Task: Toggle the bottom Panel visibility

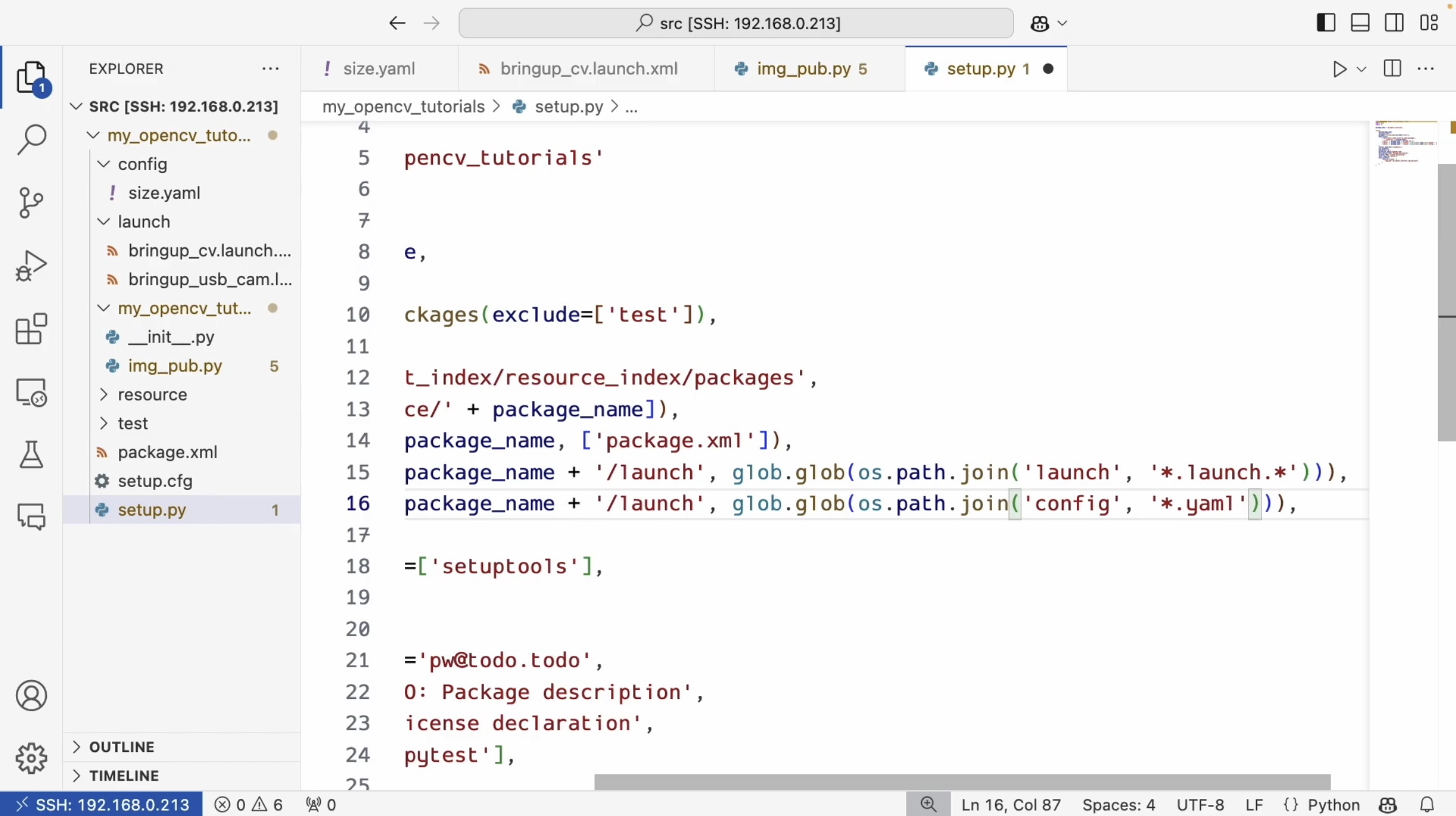Action: pyautogui.click(x=1360, y=23)
